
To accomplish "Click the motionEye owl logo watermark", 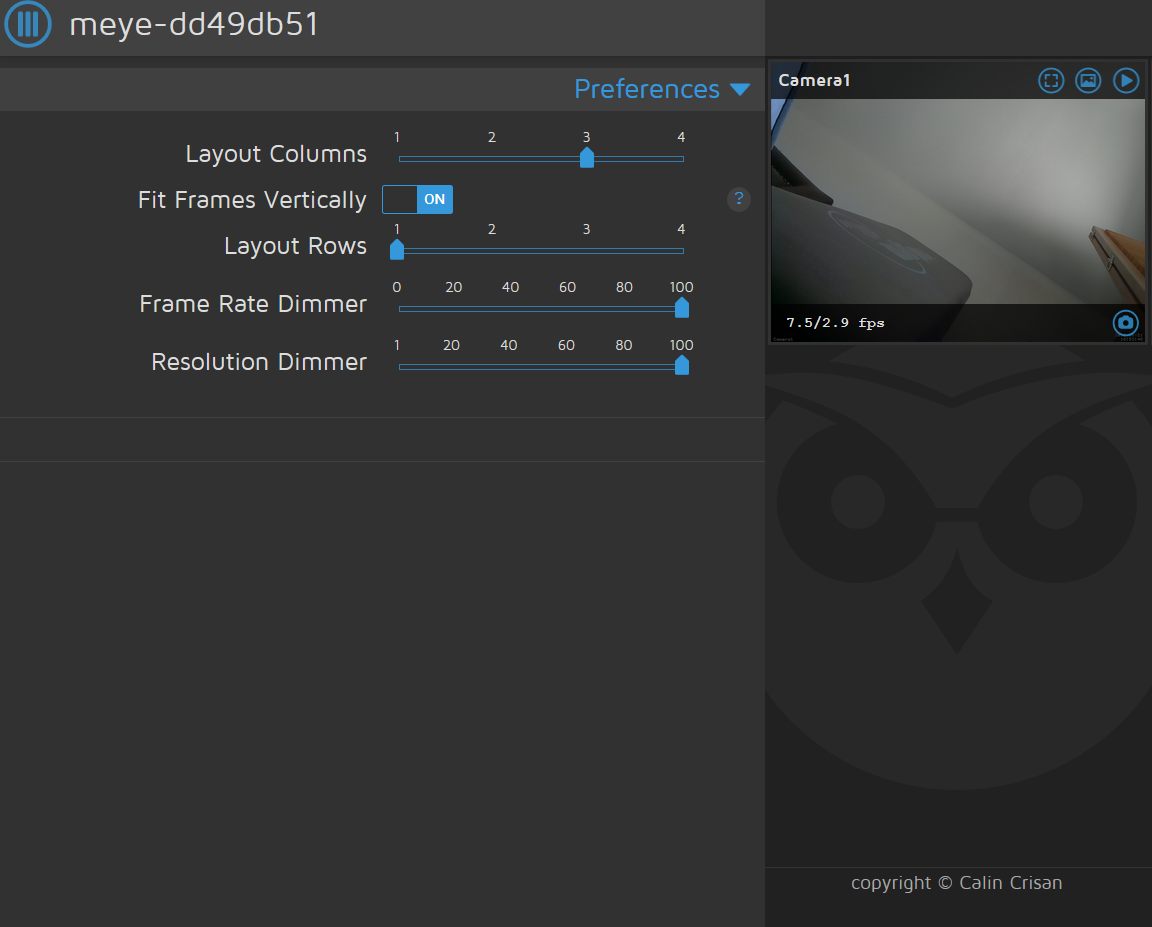I will click(957, 600).
